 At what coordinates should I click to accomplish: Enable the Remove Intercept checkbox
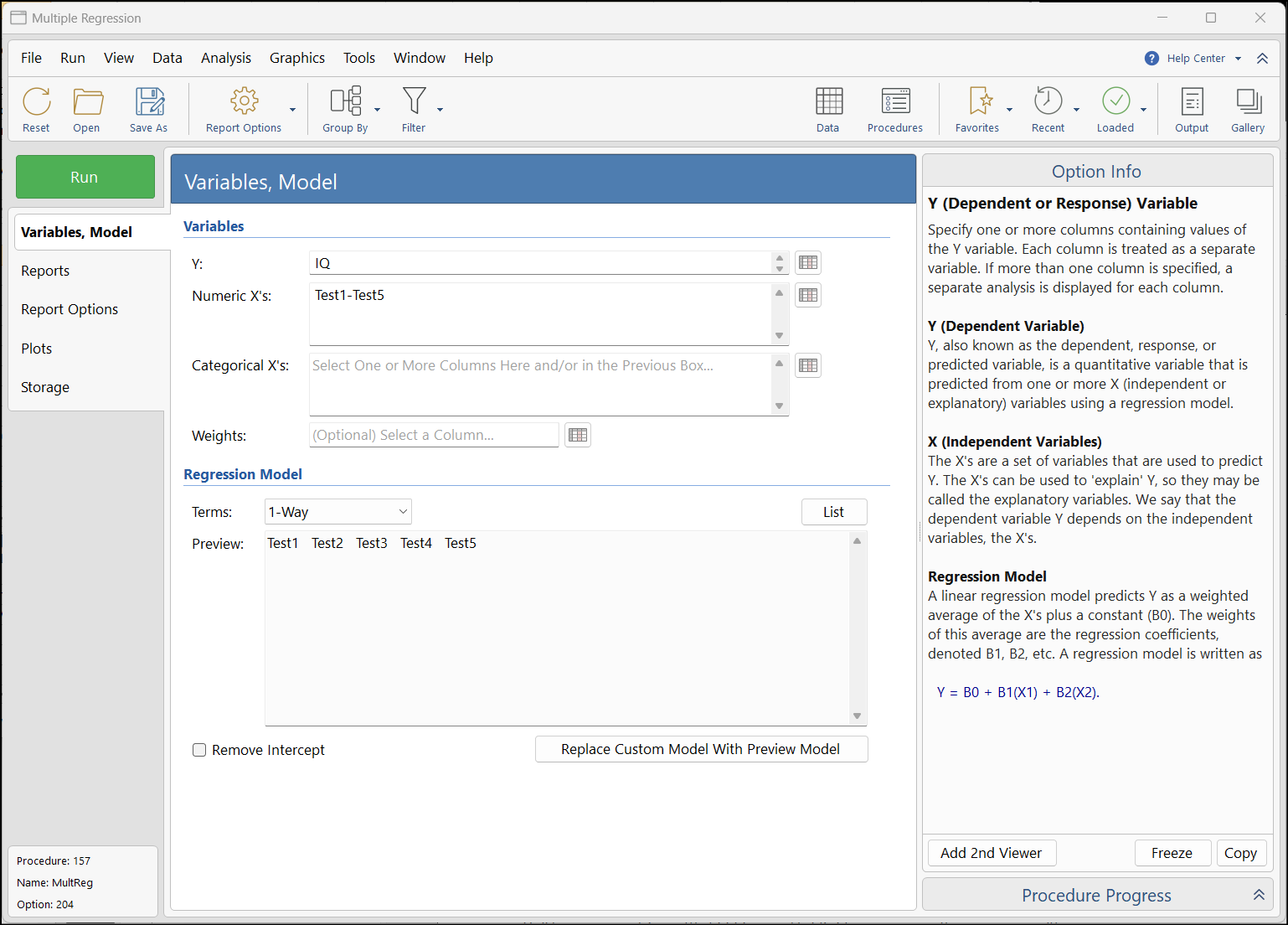point(199,750)
